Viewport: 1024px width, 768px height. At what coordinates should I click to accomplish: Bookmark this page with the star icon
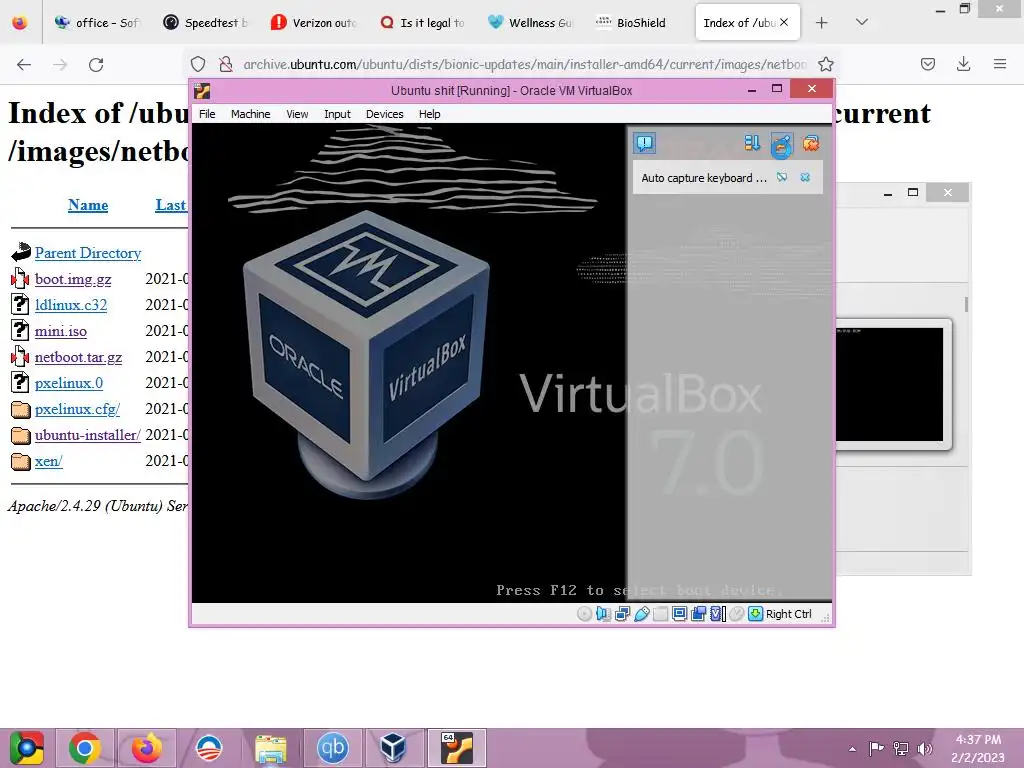[x=825, y=64]
